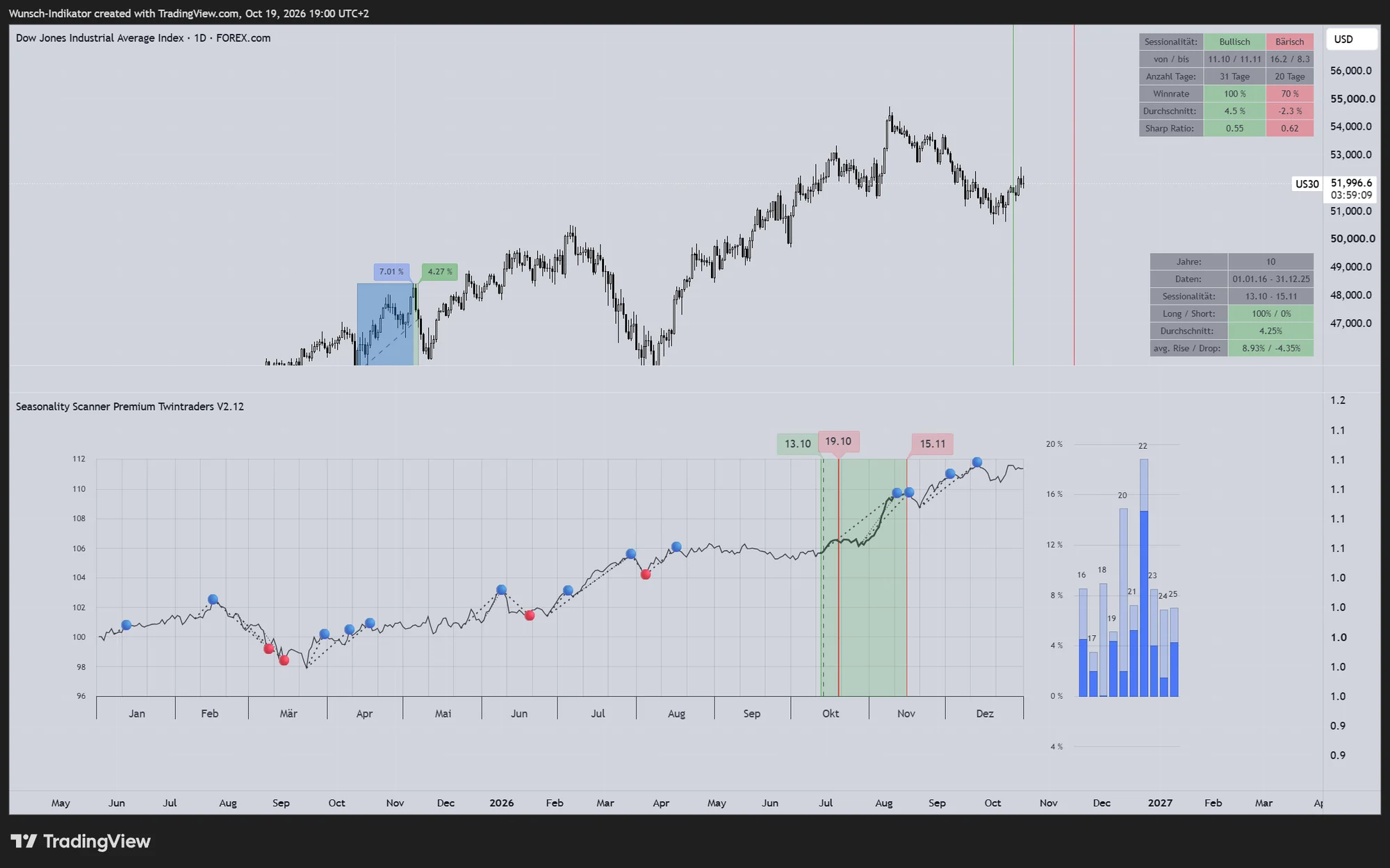Click the Sharp Ratio 0.55 cell
This screenshot has width=1390, height=868.
tap(1234, 128)
